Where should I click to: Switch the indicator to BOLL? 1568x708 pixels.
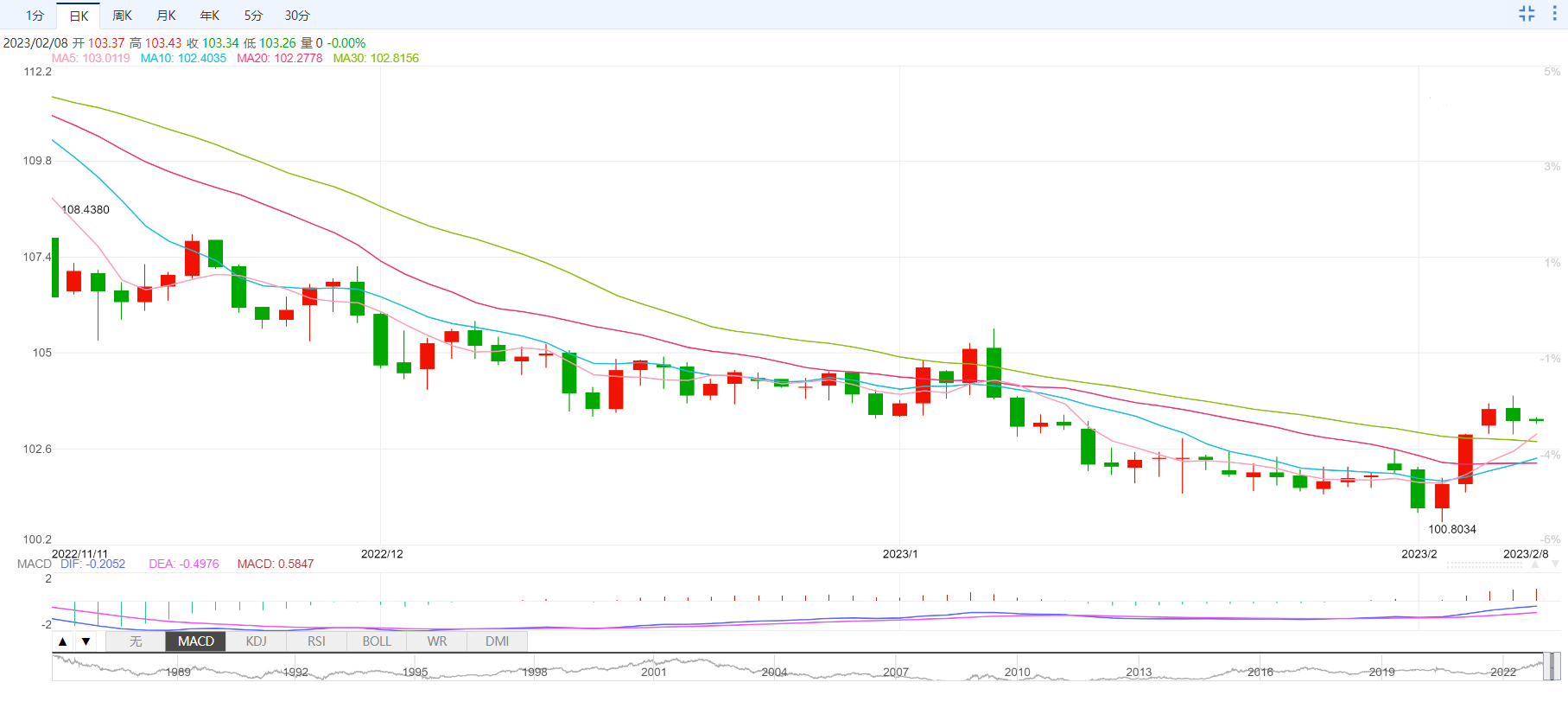pyautogui.click(x=377, y=641)
